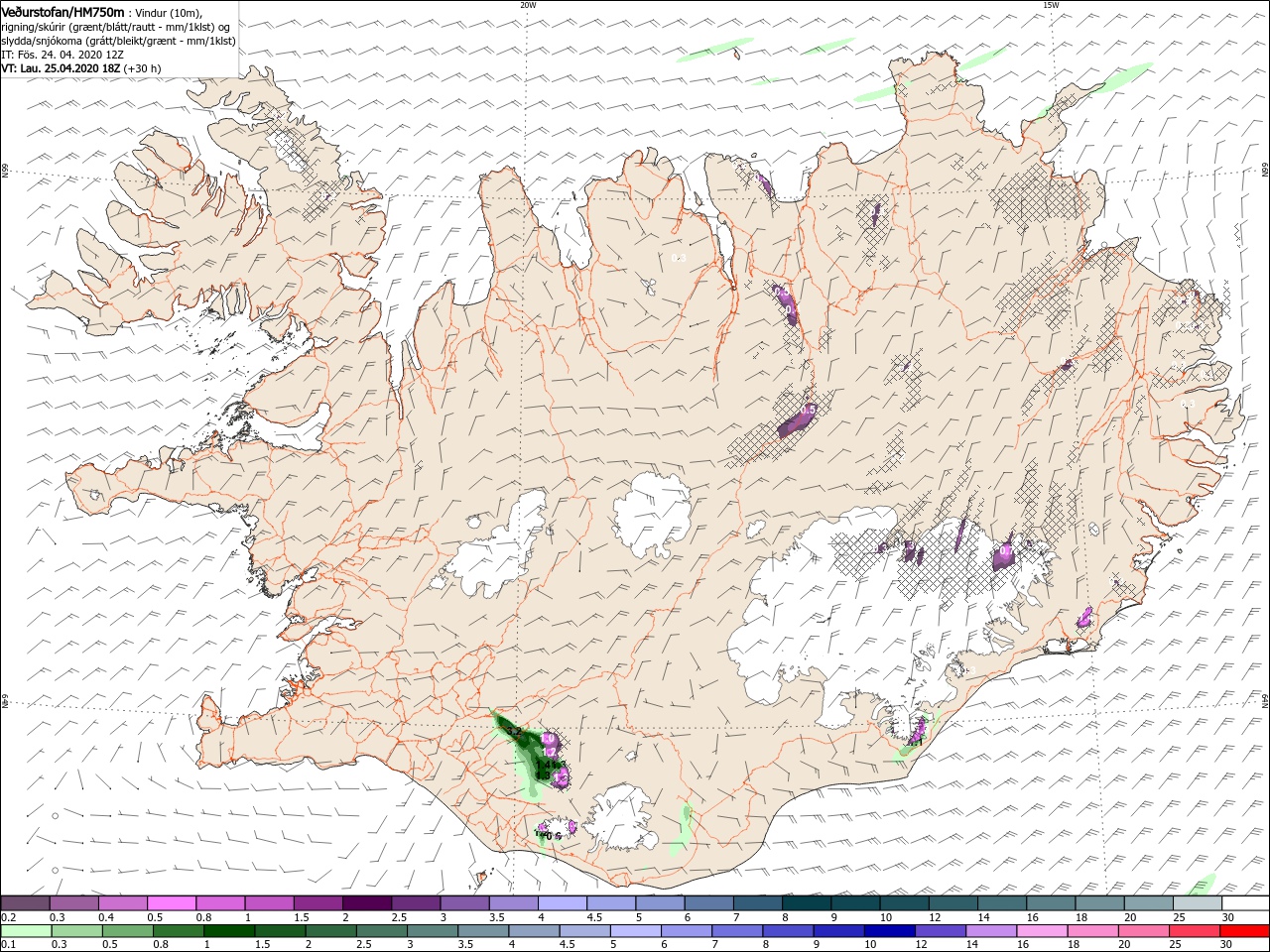The width and height of the screenshot is (1270, 952).
Task: Click the snow legend swatch between 6 and 7
Action: [707, 903]
